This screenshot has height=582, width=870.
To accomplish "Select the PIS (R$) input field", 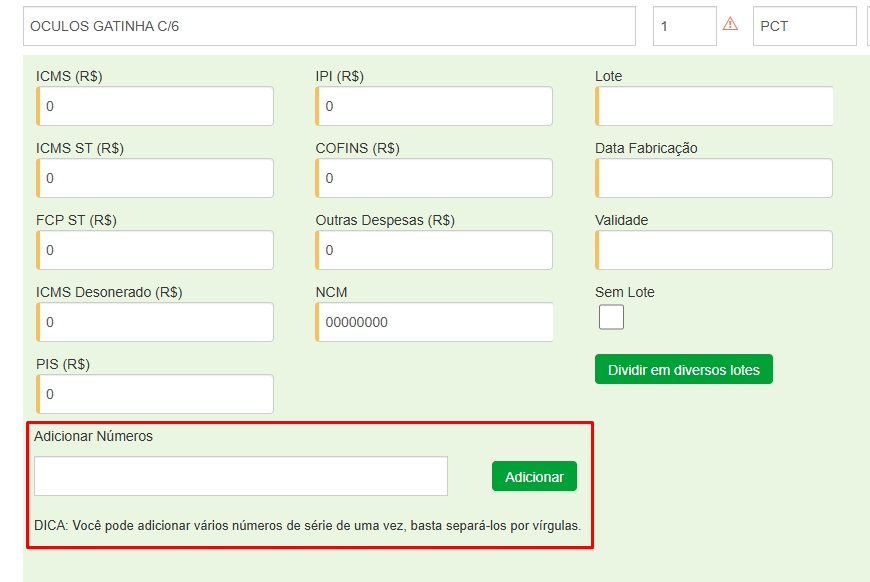I will (x=156, y=394).
